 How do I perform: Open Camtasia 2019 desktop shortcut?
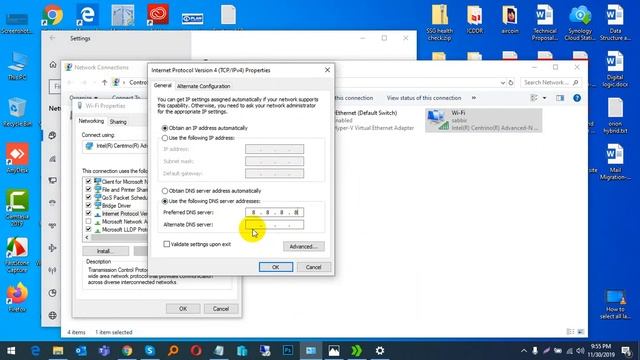pyautogui.click(x=17, y=208)
